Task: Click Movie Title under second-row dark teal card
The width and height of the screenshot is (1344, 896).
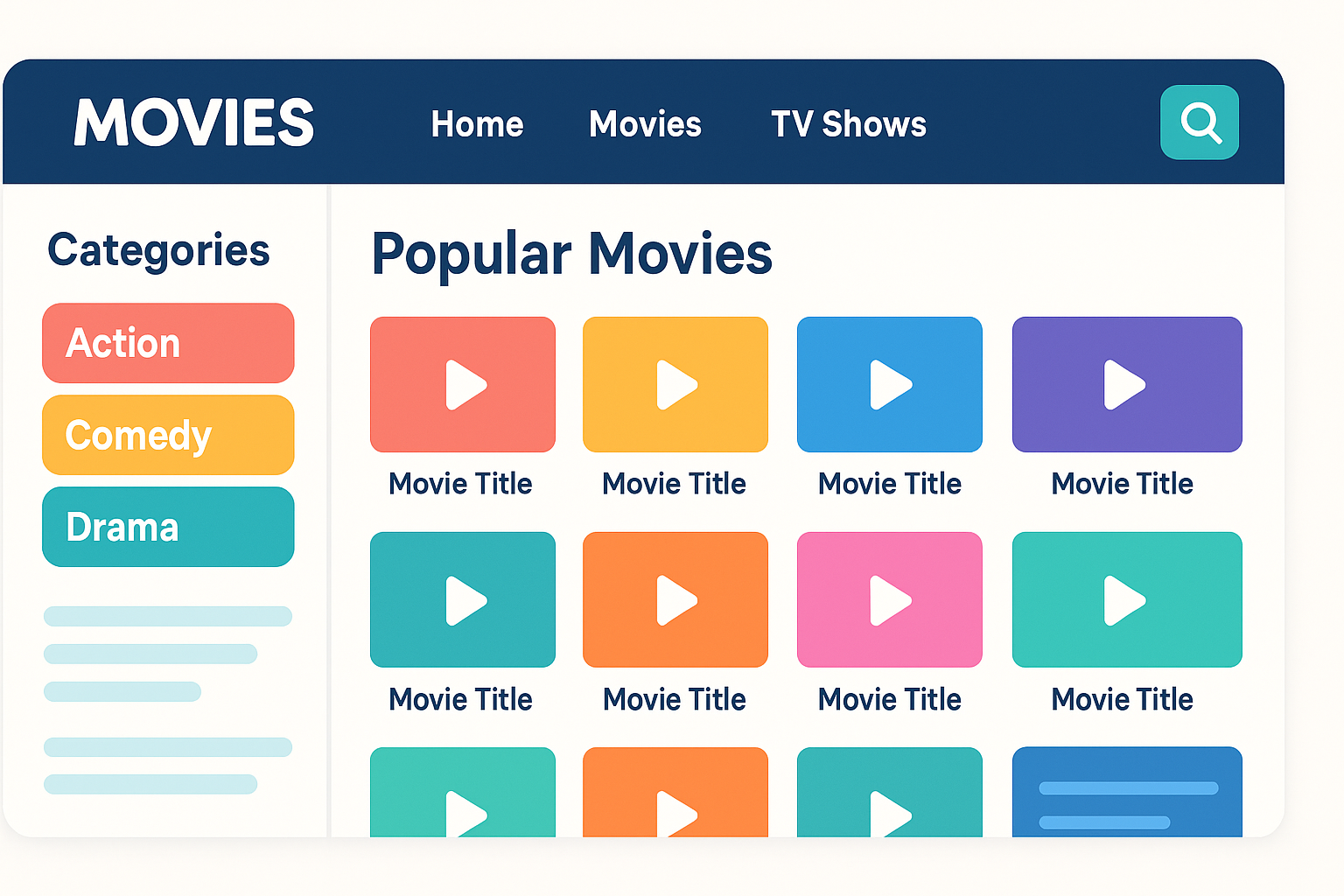Action: (x=460, y=699)
